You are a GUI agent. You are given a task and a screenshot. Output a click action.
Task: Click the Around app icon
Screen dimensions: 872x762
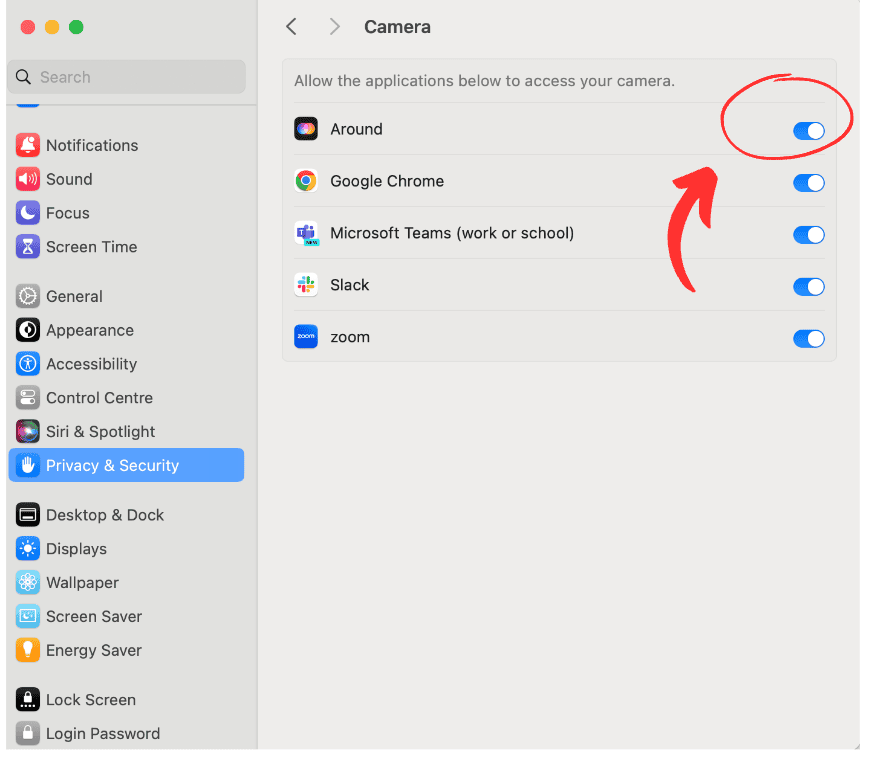tap(306, 129)
